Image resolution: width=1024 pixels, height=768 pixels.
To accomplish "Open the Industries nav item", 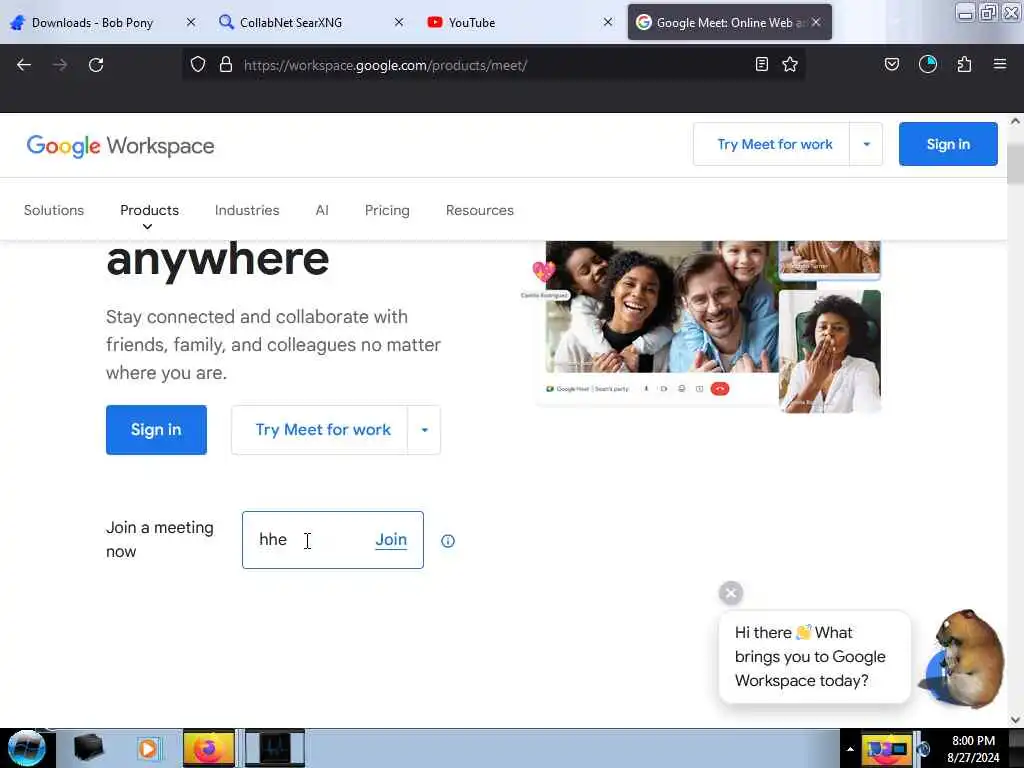I will point(247,210).
